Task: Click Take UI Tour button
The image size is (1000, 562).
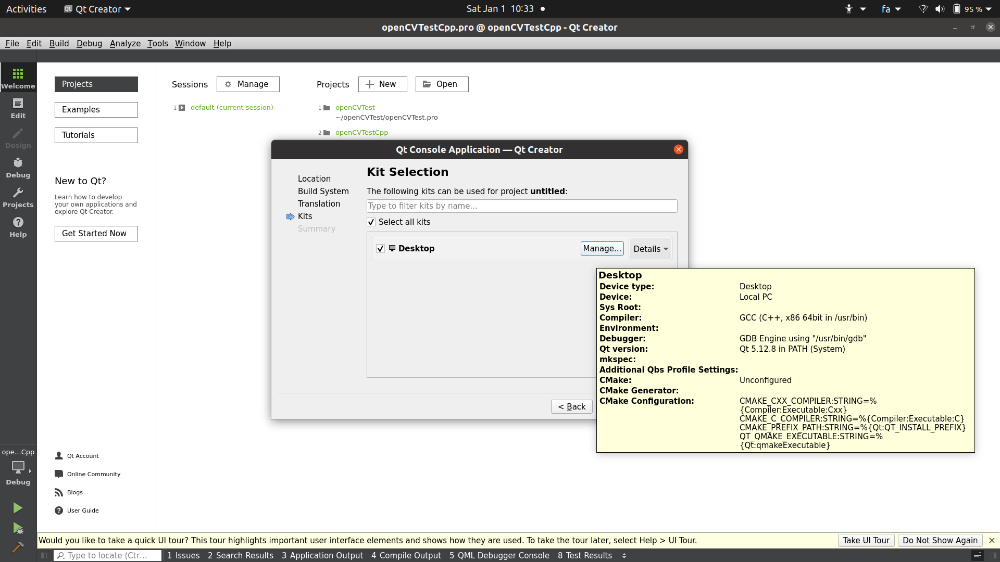Action: point(865,540)
